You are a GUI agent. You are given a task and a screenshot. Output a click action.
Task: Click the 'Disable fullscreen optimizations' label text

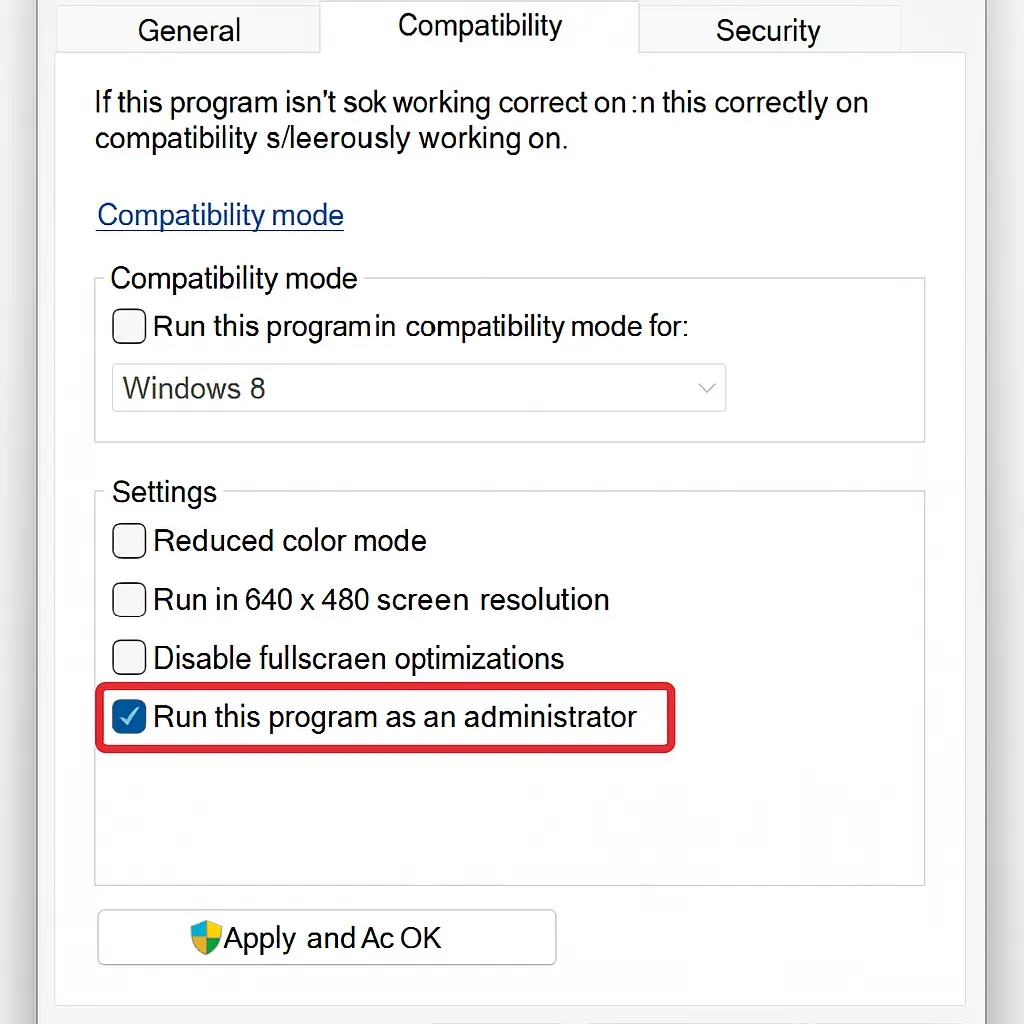pyautogui.click(x=359, y=658)
